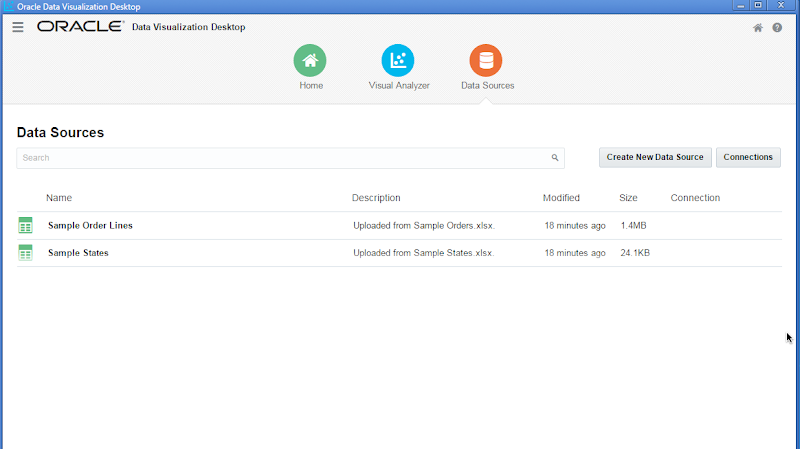Click Sample States '18 minutes ago' cell
Viewport: 800px width, 449px height.
[575, 253]
